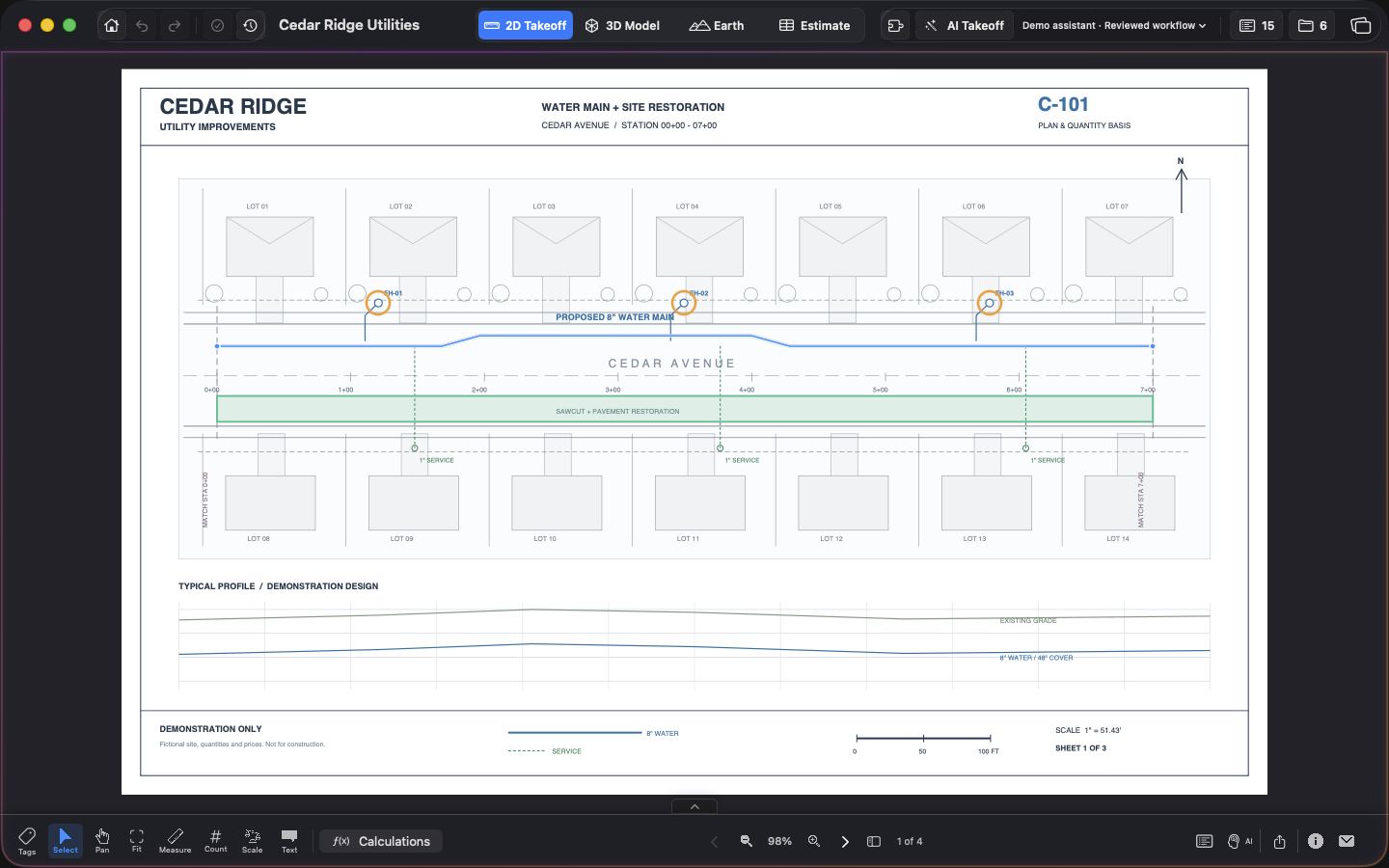Expand the Demo assistant workflow dropdown
Screen dimensions: 1389x868
1114,26
